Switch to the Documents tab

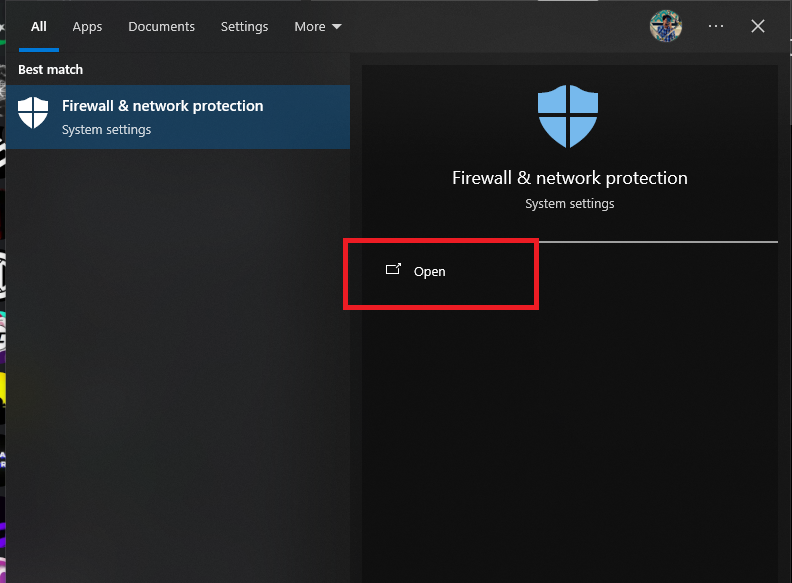coord(161,27)
